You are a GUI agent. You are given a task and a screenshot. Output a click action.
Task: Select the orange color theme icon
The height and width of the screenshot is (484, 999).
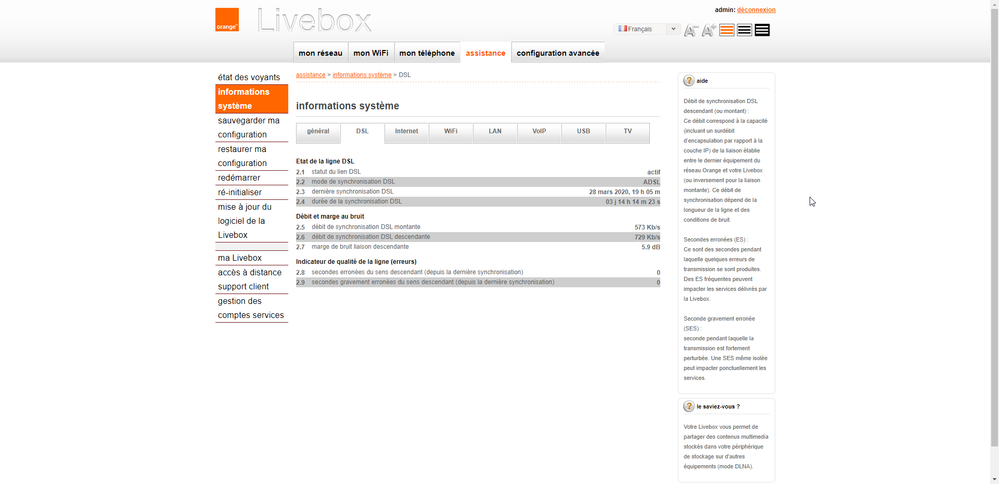pyautogui.click(x=727, y=30)
